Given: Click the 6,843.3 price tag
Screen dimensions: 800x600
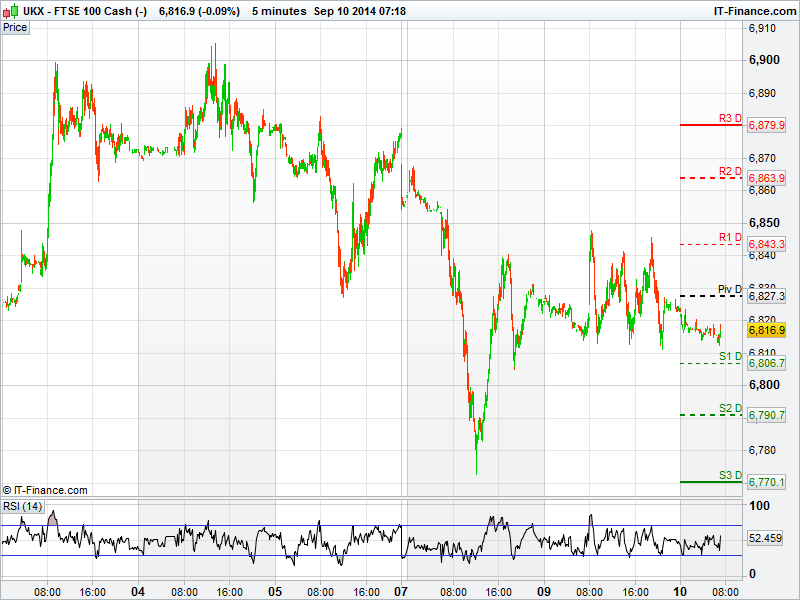Looking at the screenshot, I should tap(767, 244).
